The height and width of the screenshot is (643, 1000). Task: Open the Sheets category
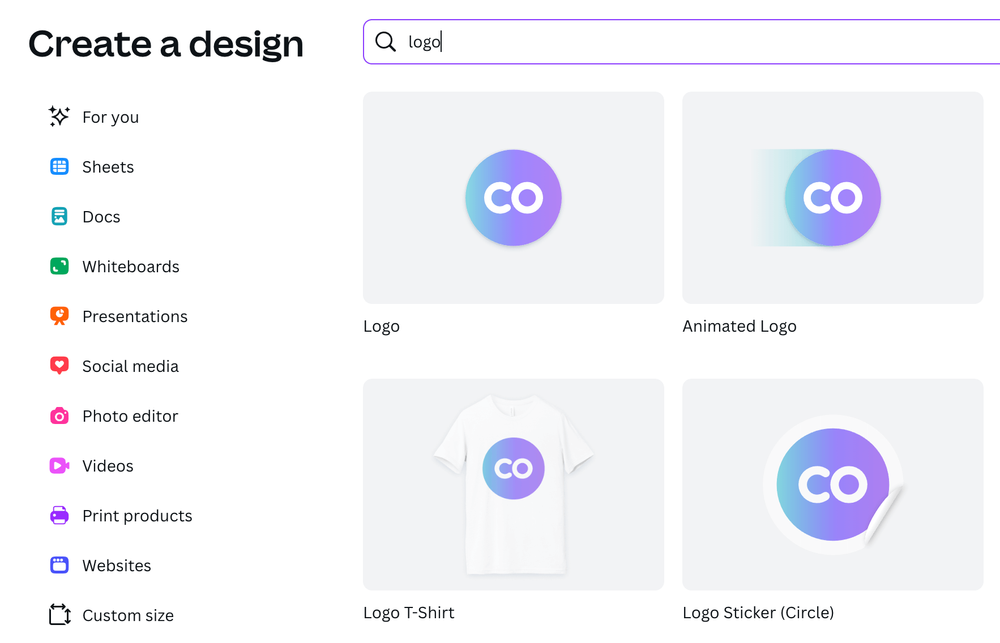[x=108, y=167]
